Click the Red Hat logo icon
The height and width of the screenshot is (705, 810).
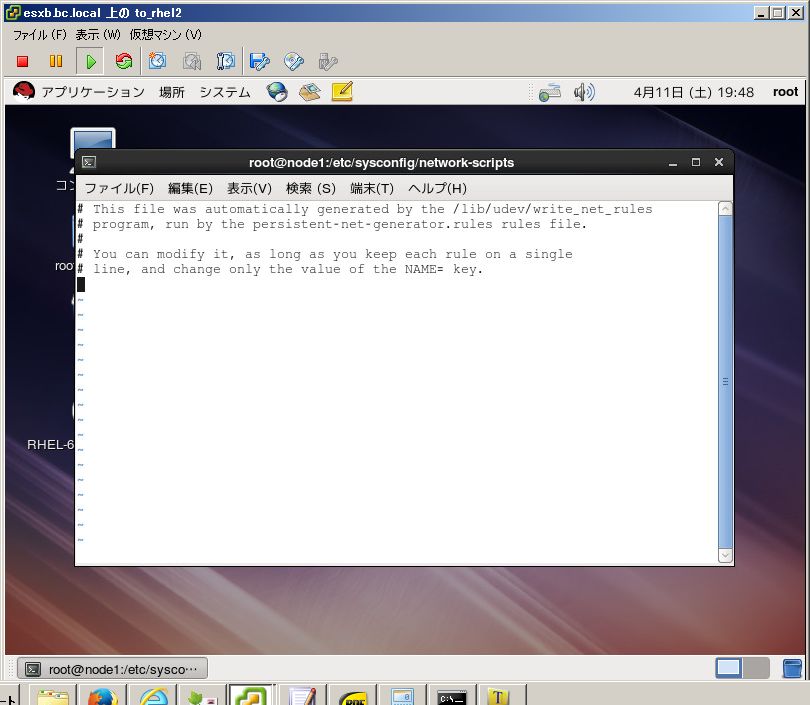(x=24, y=91)
